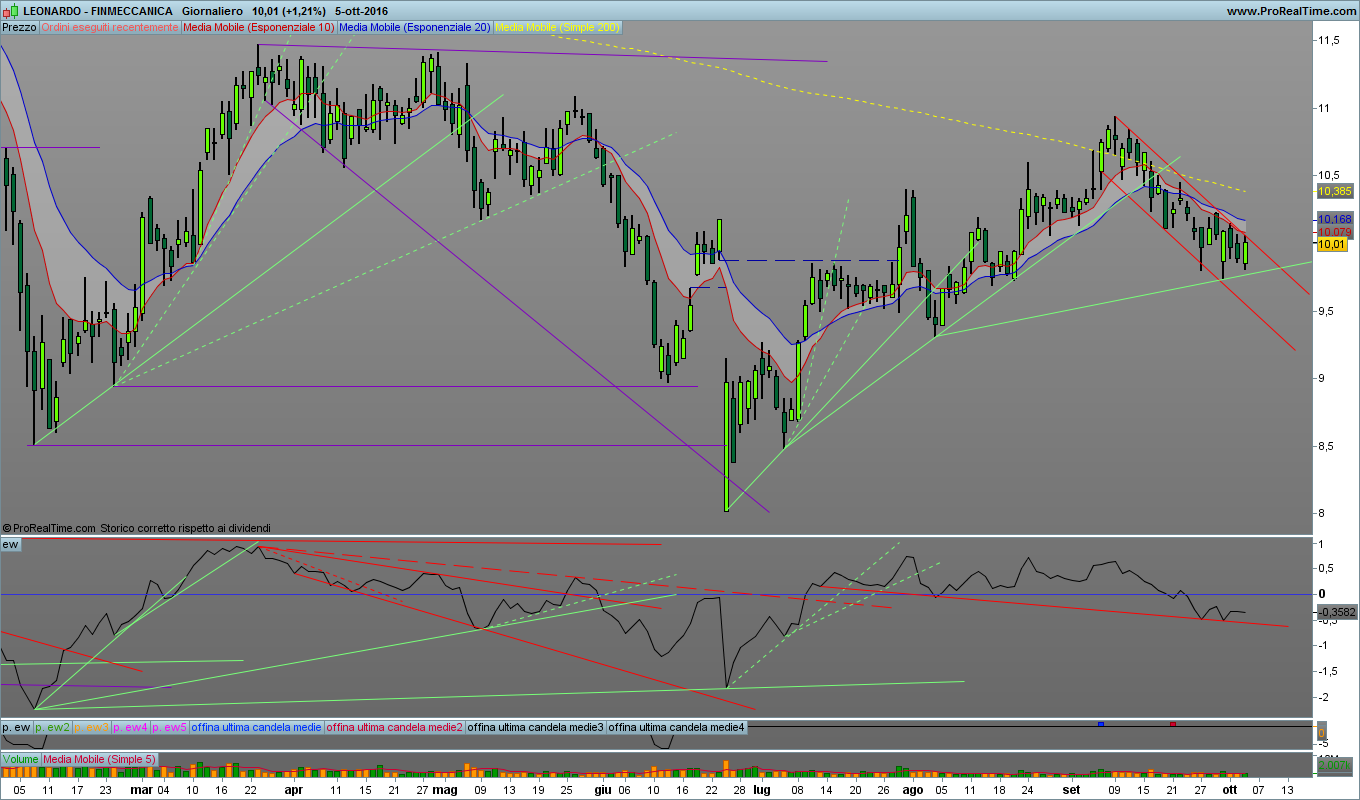This screenshot has height=800, width=1360.
Task: Click the ago month axis label
Action: [x=912, y=789]
